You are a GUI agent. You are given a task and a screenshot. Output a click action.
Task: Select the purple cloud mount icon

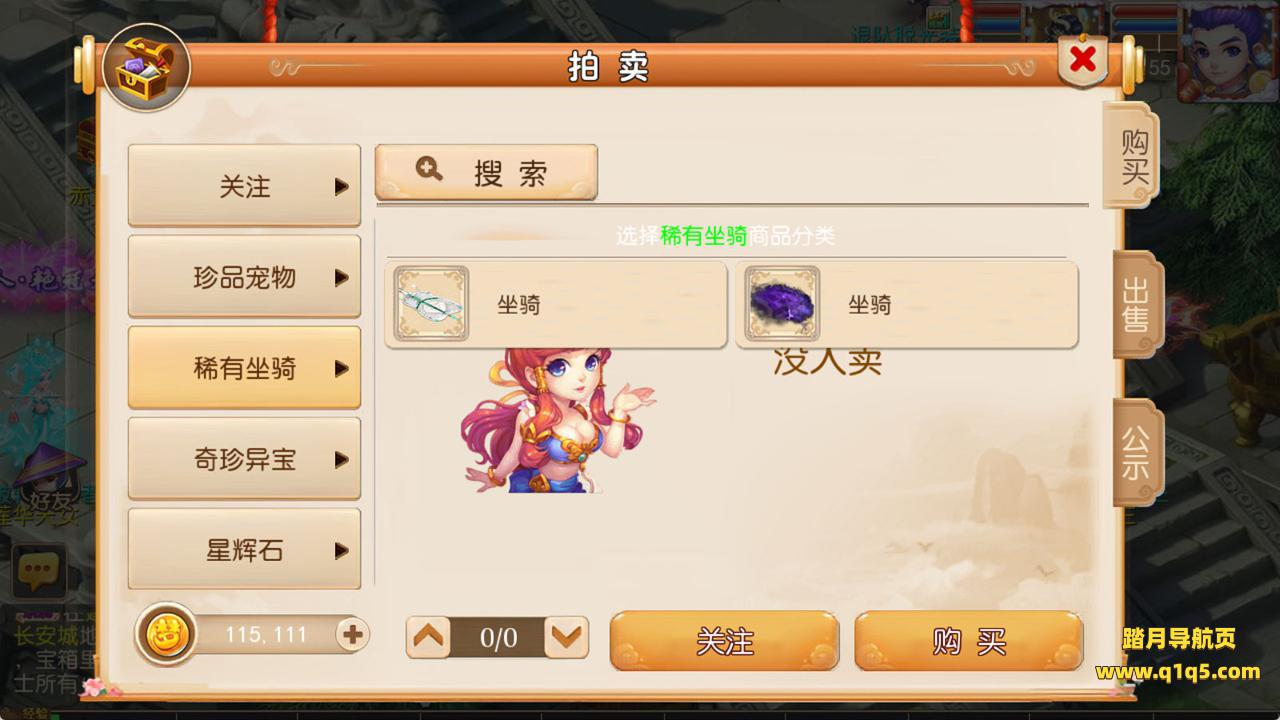[782, 304]
